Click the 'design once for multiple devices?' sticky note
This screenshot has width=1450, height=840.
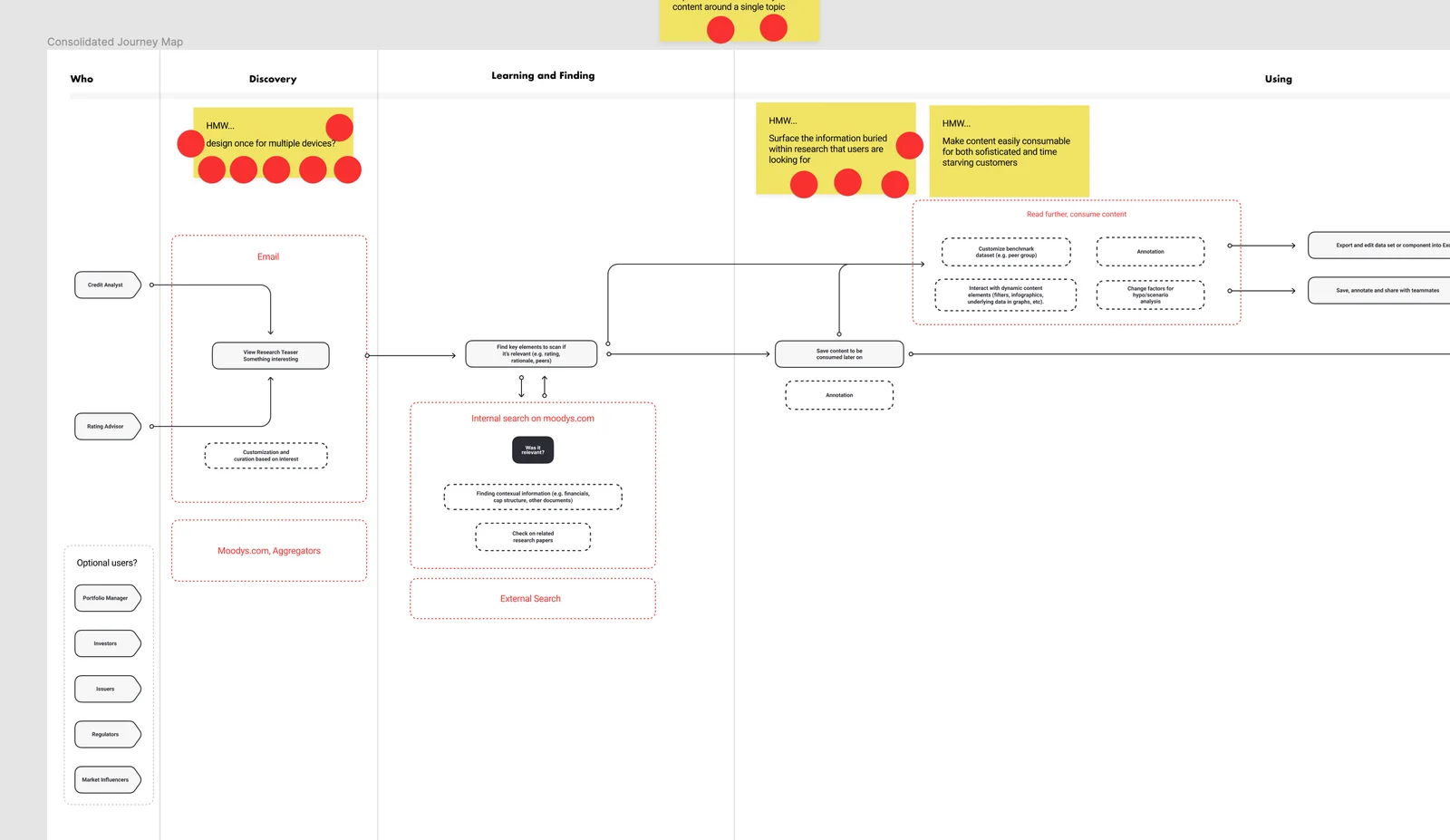273,143
